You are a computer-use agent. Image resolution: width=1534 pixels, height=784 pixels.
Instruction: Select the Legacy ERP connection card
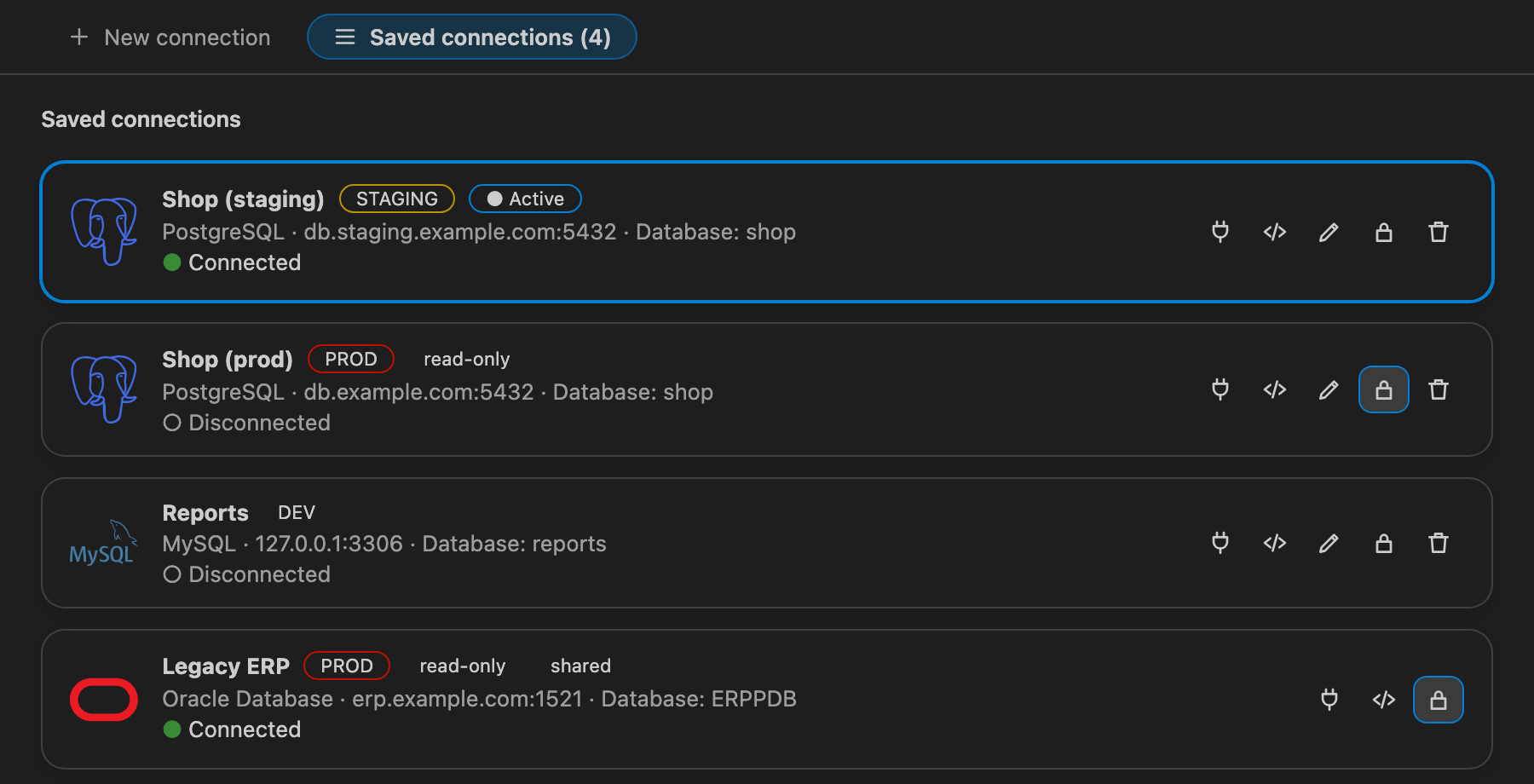coord(767,699)
